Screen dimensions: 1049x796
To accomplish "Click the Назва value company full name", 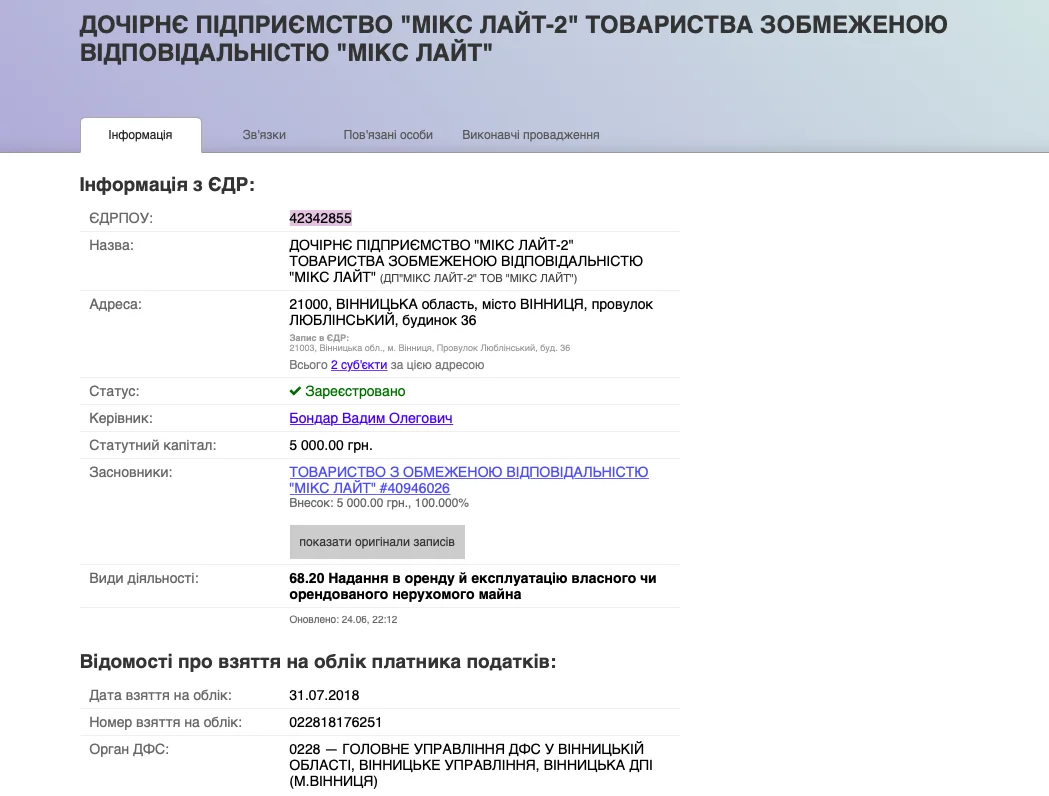I will [466, 261].
